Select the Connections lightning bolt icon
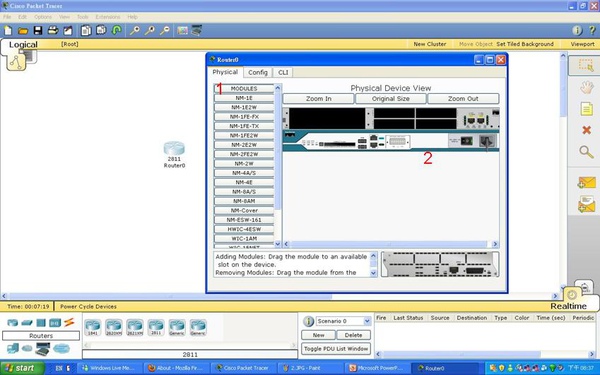 pyautogui.click(x=69, y=322)
